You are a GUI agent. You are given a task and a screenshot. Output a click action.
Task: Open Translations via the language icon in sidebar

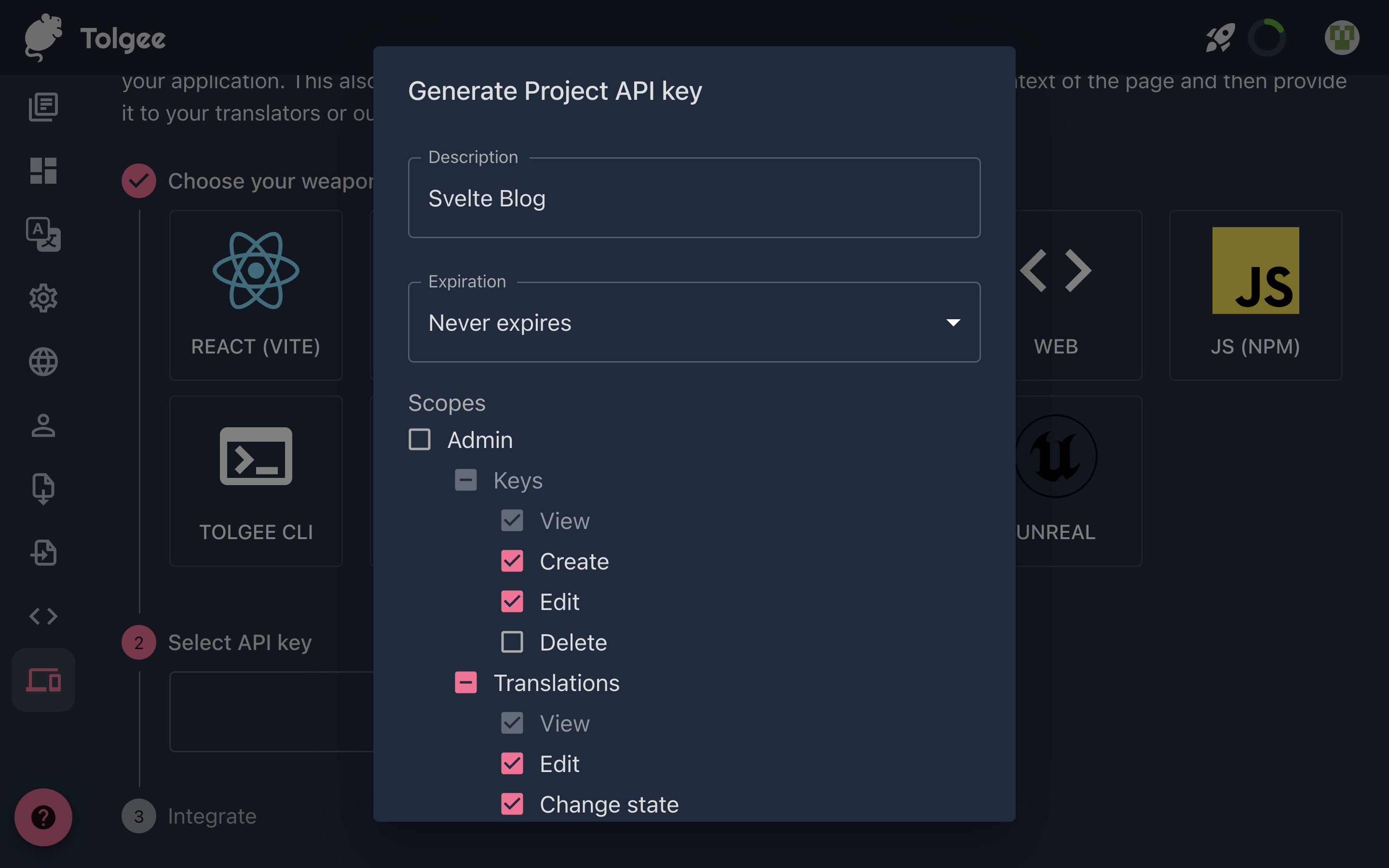pos(43,234)
